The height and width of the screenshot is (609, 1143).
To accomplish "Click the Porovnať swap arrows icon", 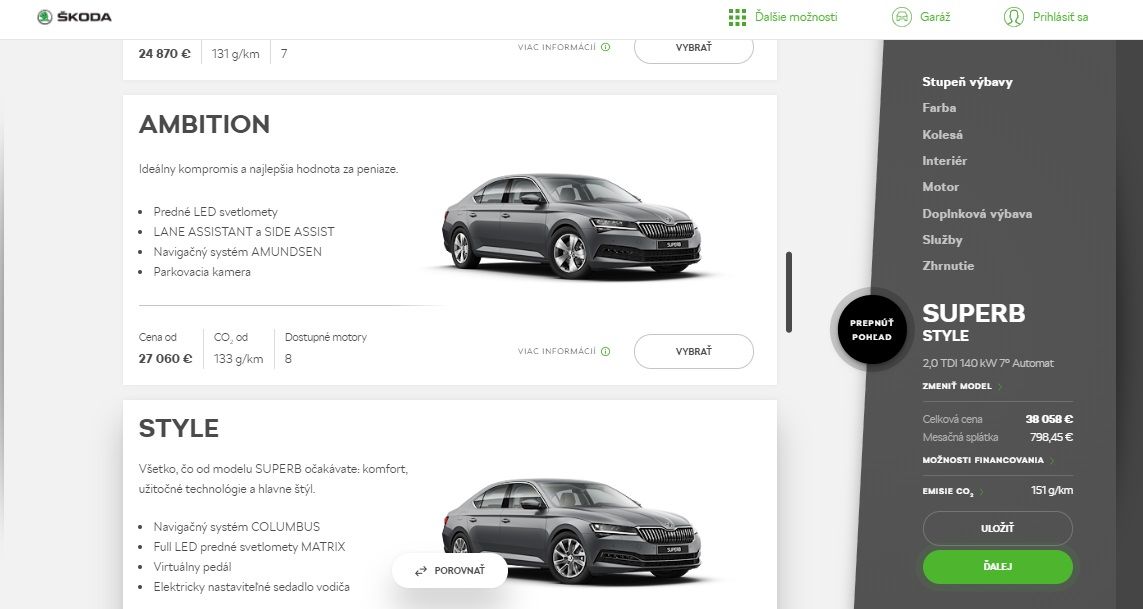I will coord(421,571).
